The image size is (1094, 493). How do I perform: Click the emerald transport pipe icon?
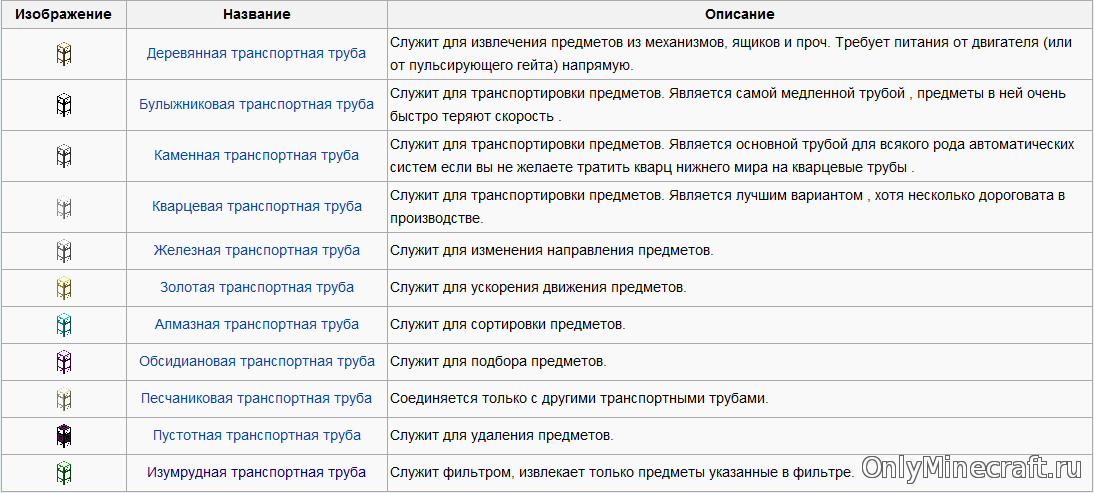tap(64, 472)
